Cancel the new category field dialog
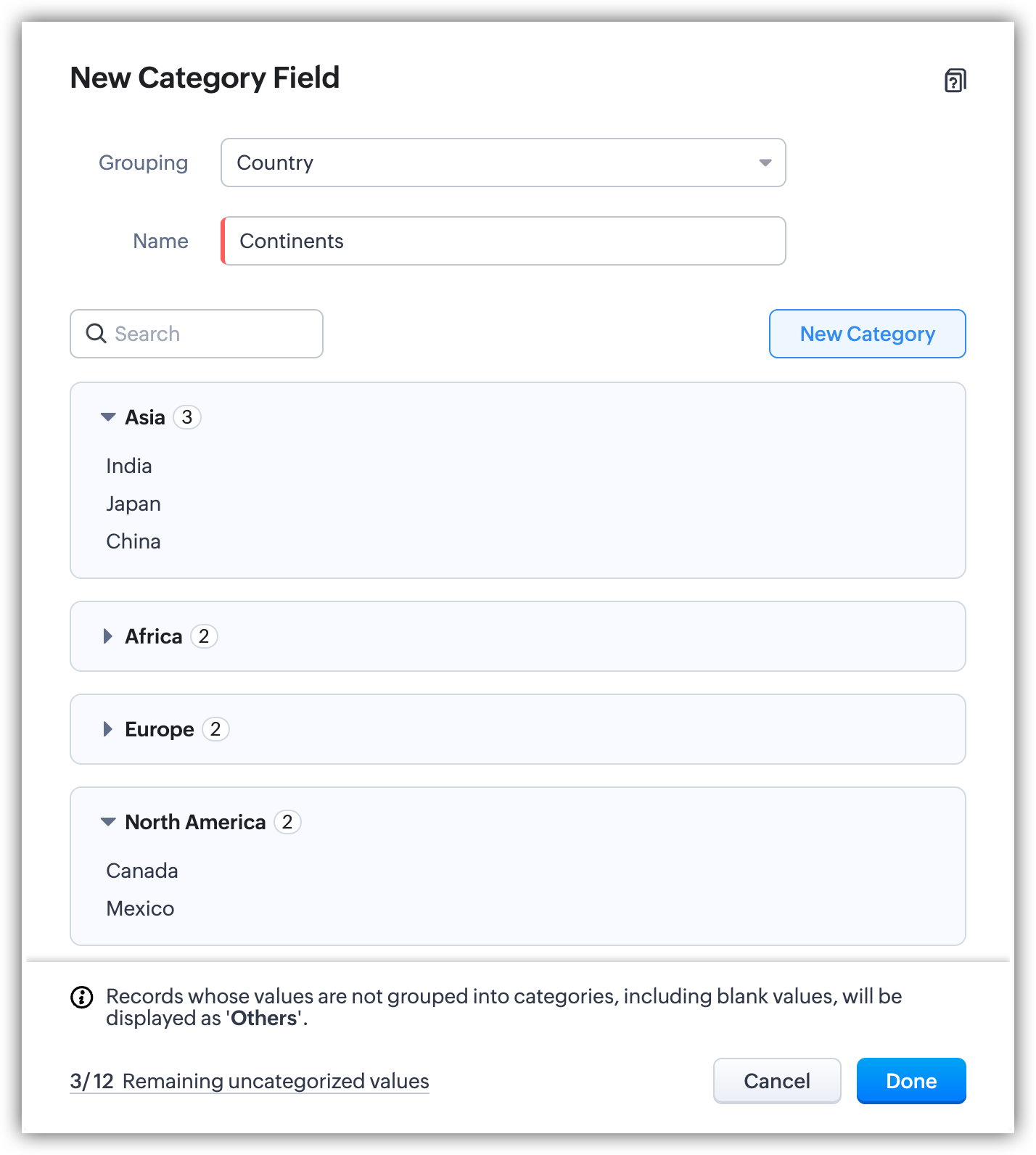This screenshot has height=1155, width=1036. [776, 1081]
